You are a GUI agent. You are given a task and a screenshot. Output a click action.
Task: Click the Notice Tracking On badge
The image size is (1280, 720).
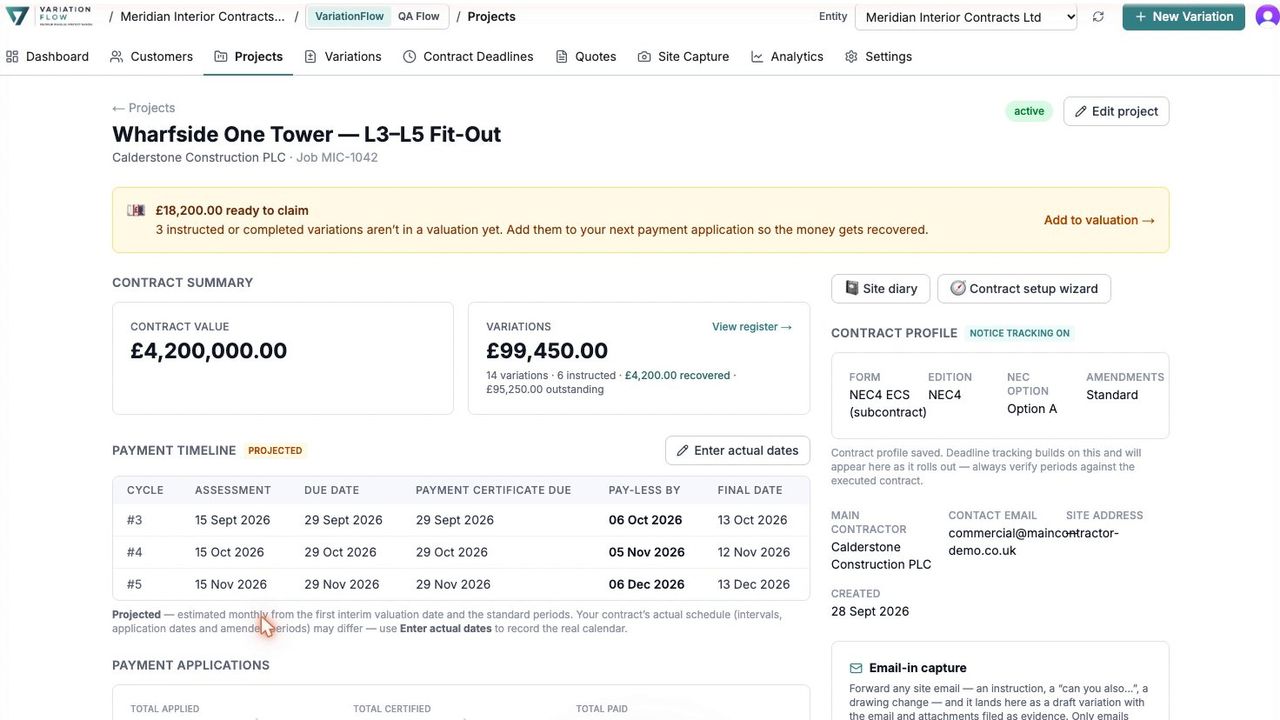1020,333
